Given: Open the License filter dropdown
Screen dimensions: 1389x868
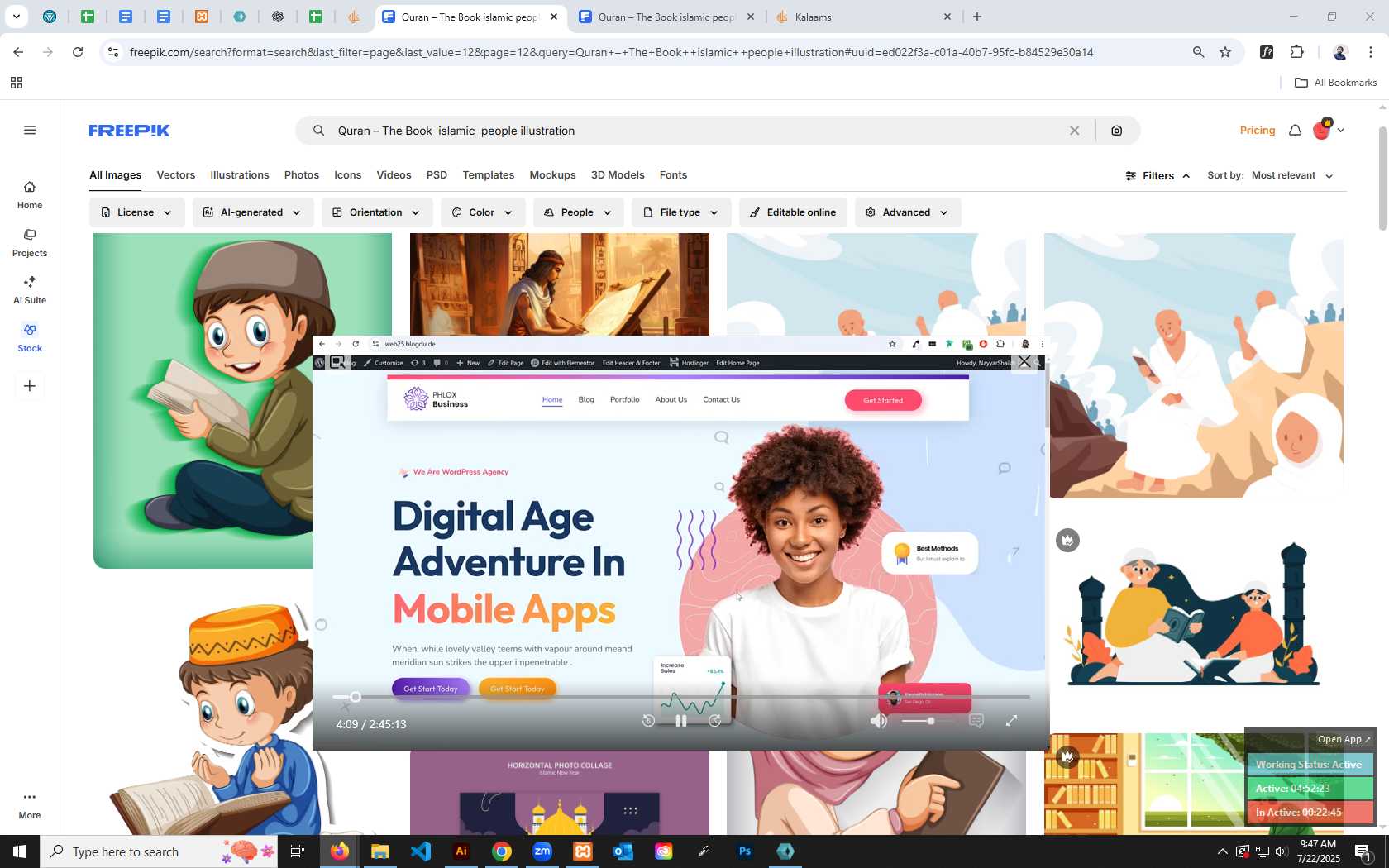Looking at the screenshot, I should (x=137, y=212).
